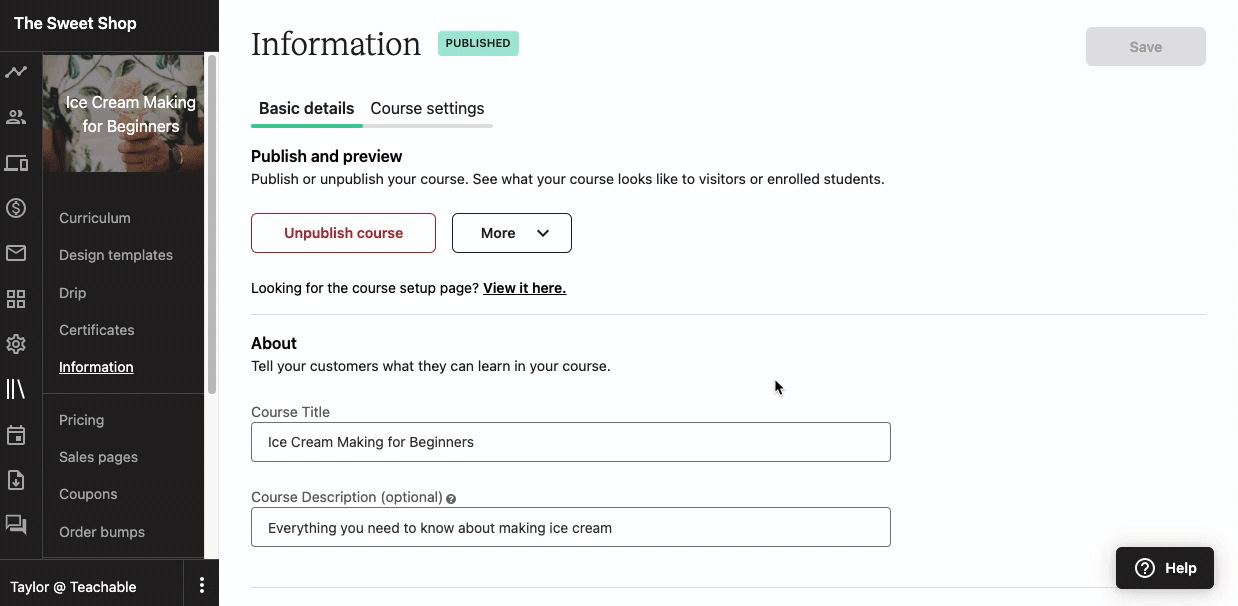The height and width of the screenshot is (606, 1238).
Task: Switch to the Course settings tab
Action: (427, 108)
